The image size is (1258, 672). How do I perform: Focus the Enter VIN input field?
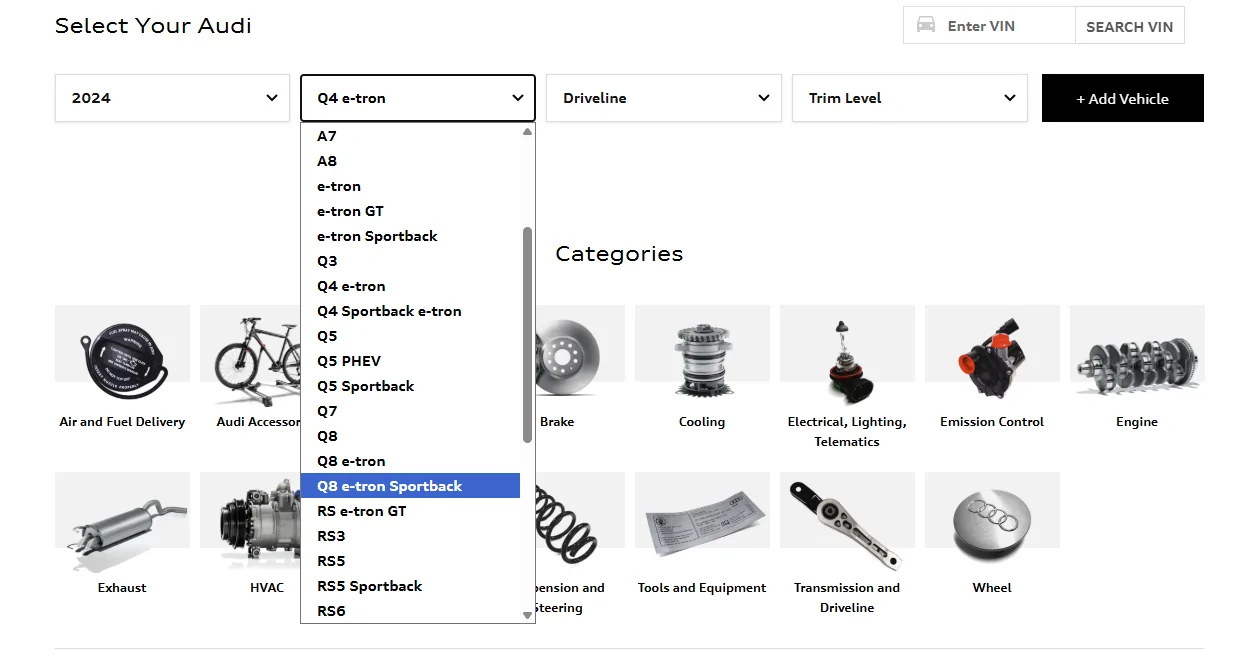[x=1005, y=26]
